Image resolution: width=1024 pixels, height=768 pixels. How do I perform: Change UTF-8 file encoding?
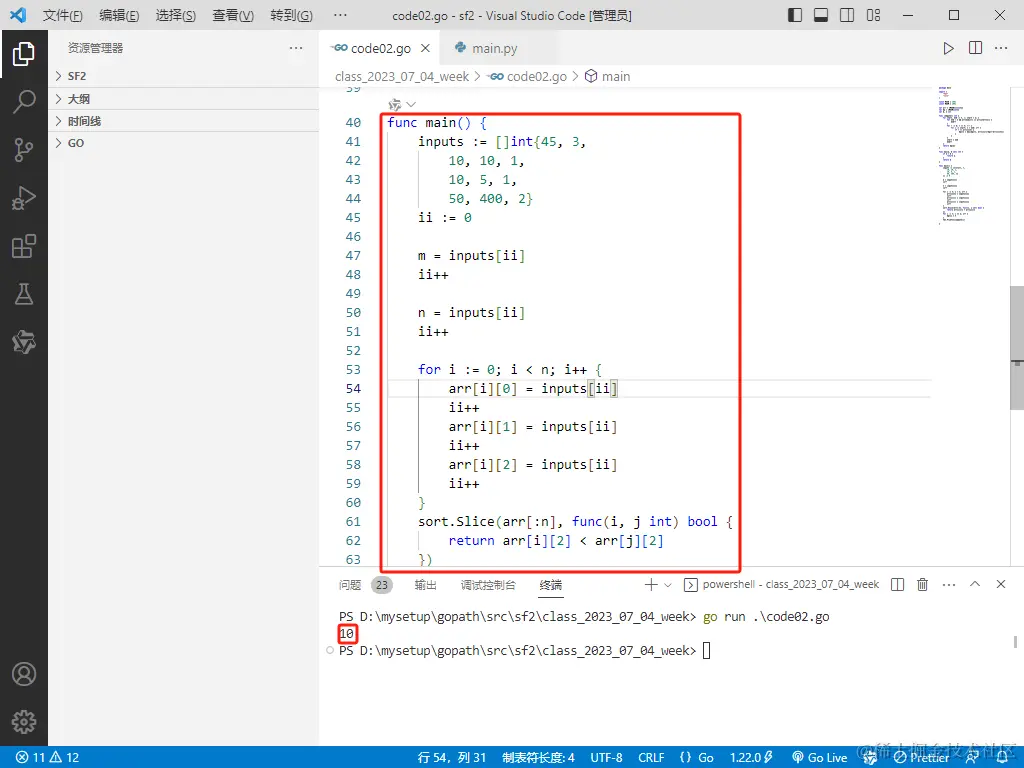coord(606,758)
